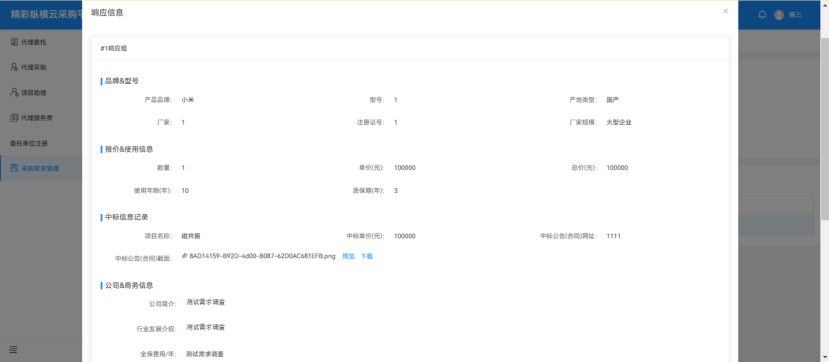Image resolution: width=829 pixels, height=362 pixels.
Task: Click the 质保期(年) value 3
Action: pos(395,190)
